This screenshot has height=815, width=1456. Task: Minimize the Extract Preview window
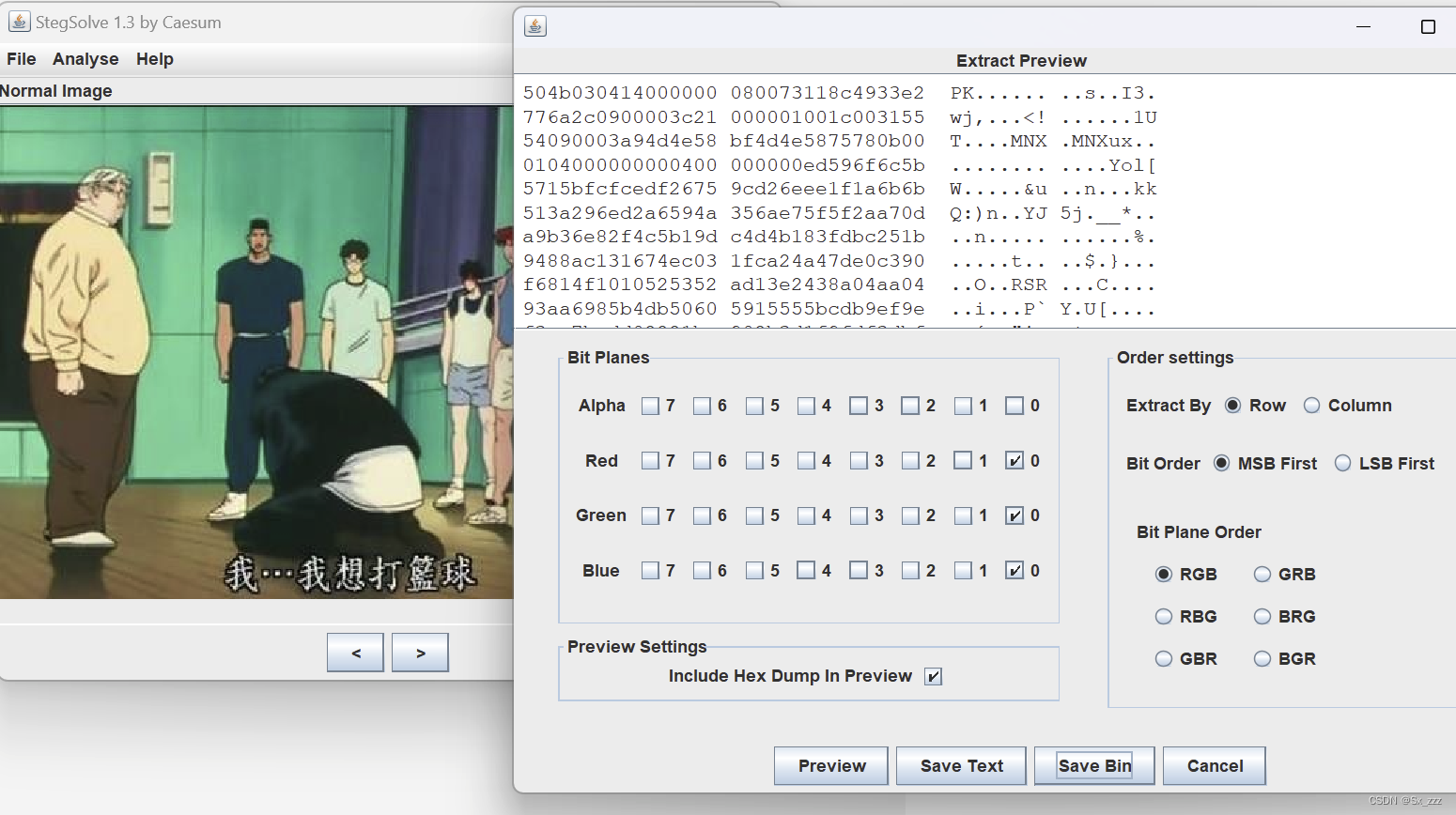pyautogui.click(x=1363, y=26)
